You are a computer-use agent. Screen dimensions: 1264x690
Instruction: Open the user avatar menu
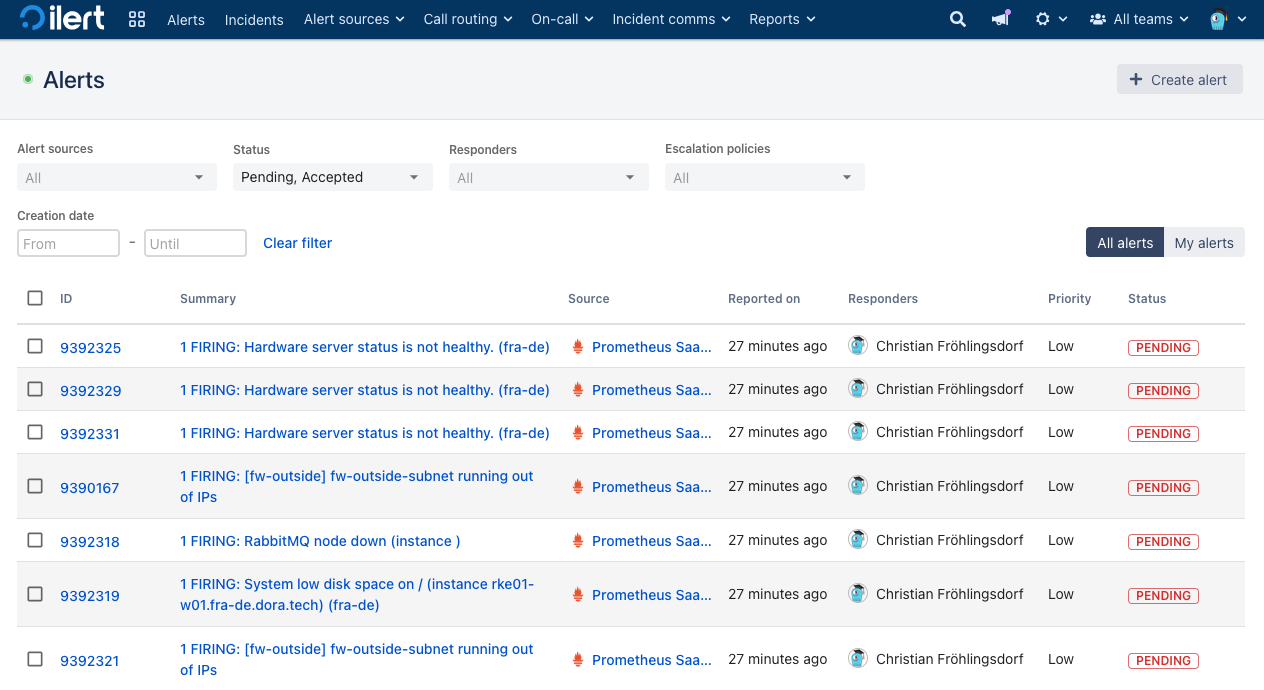point(1226,19)
